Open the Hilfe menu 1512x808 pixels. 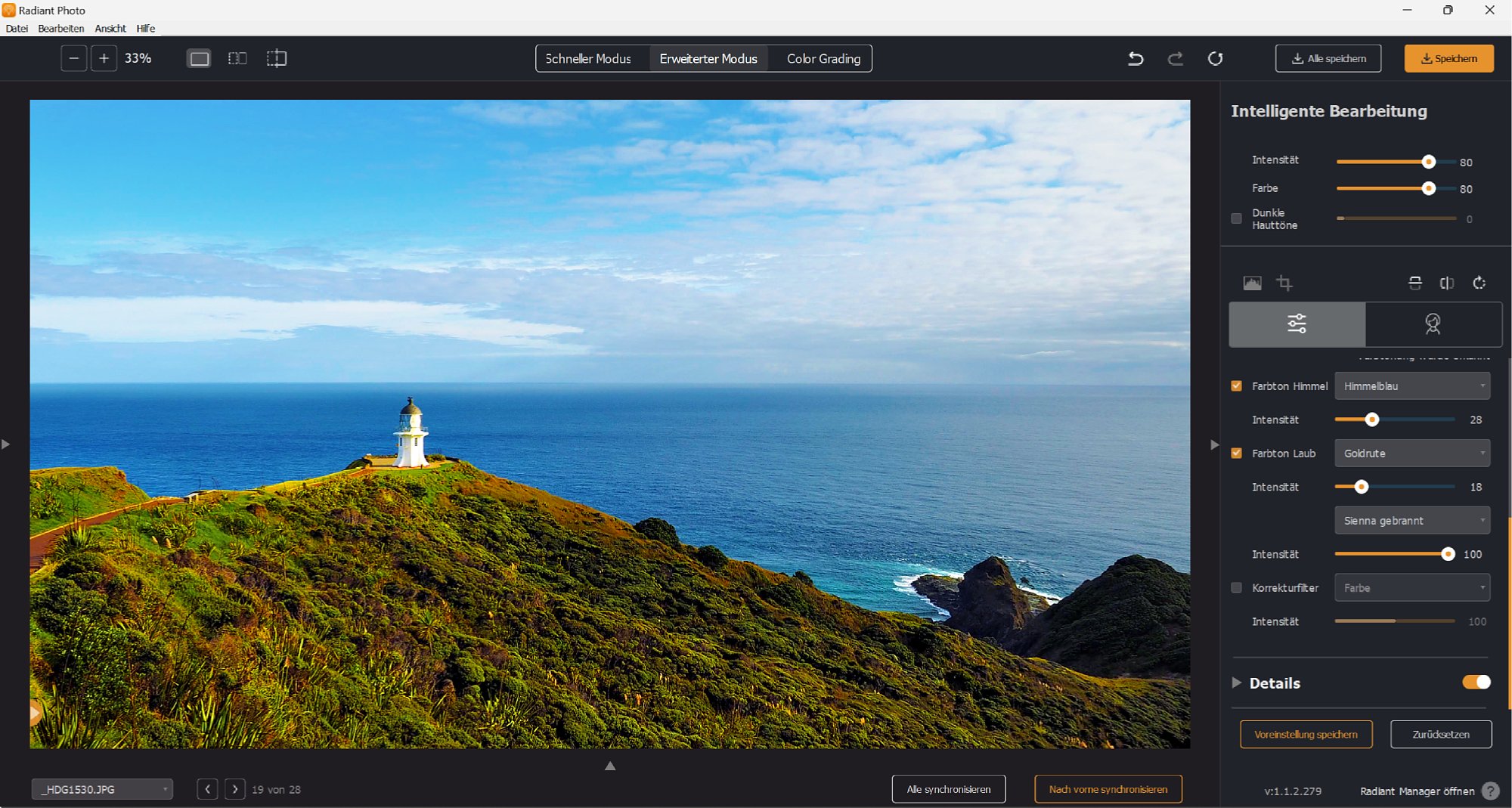click(x=146, y=28)
